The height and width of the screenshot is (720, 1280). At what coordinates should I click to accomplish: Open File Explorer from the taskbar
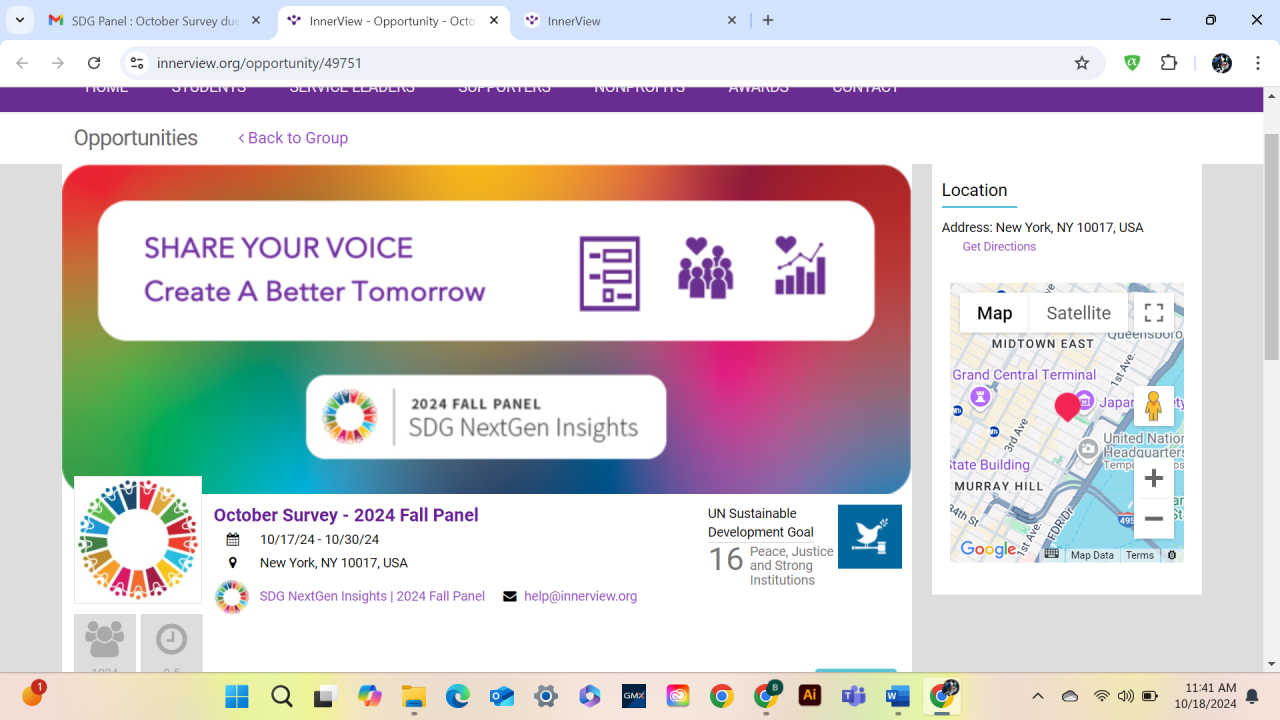pyautogui.click(x=413, y=696)
